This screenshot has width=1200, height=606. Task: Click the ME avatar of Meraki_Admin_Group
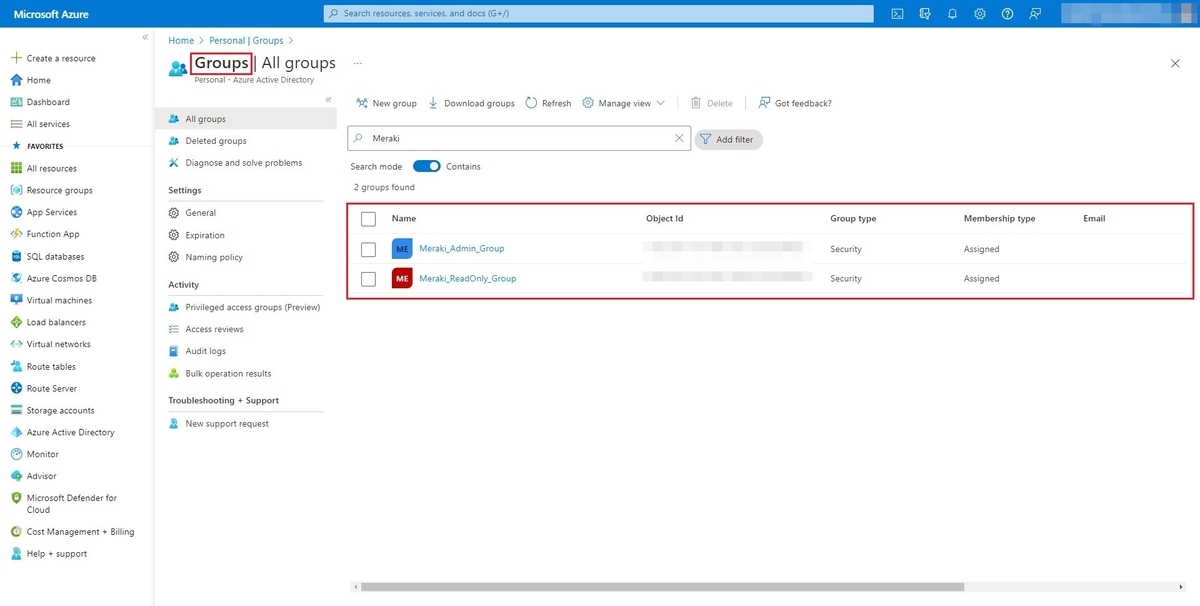coord(402,248)
